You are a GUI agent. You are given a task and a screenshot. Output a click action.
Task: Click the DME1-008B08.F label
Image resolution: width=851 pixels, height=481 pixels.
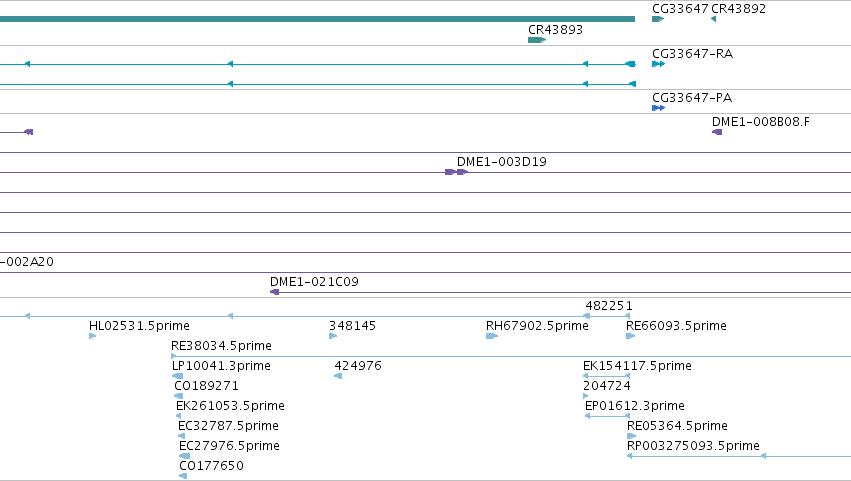tap(760, 122)
